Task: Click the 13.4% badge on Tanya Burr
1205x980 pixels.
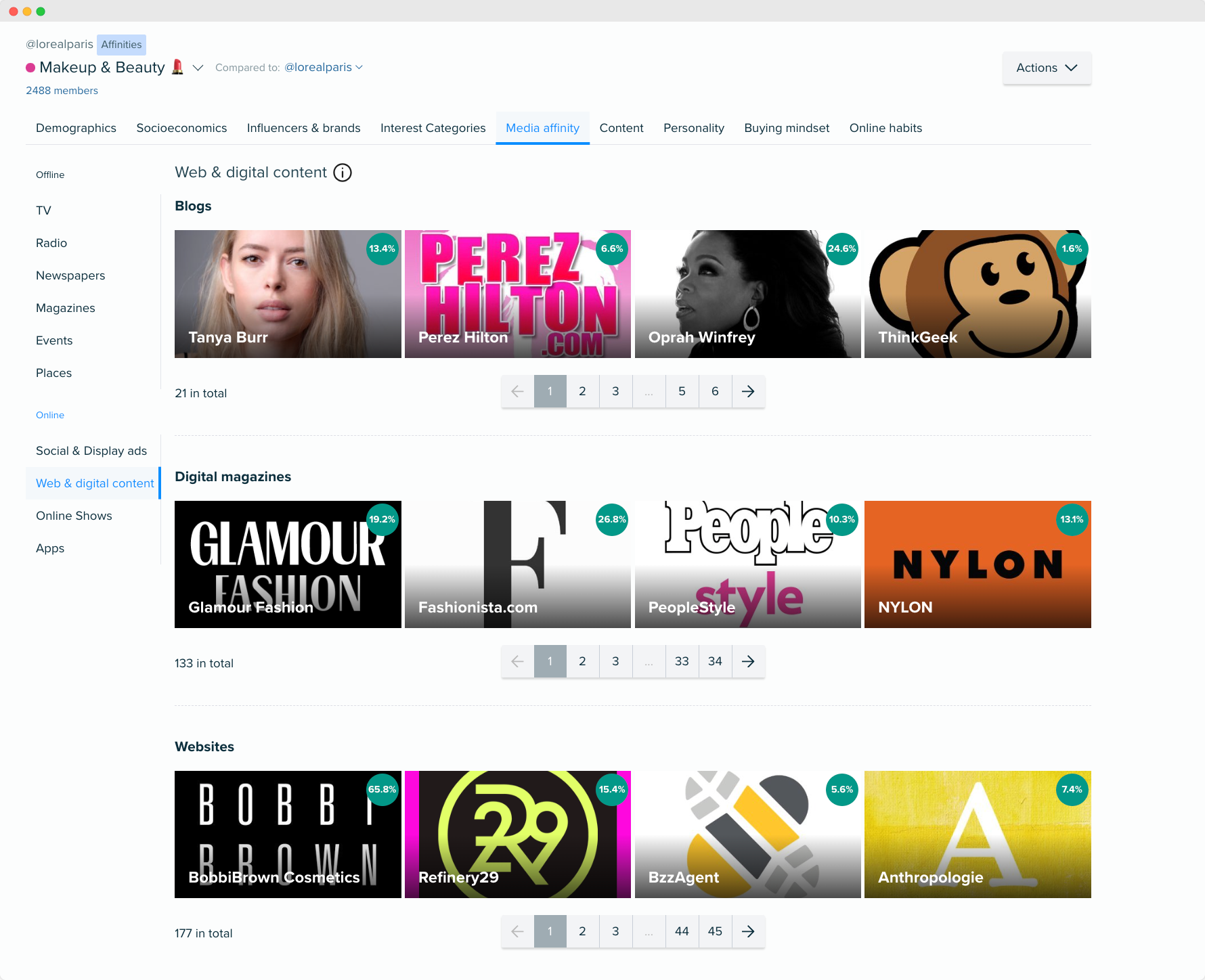Action: 382,248
